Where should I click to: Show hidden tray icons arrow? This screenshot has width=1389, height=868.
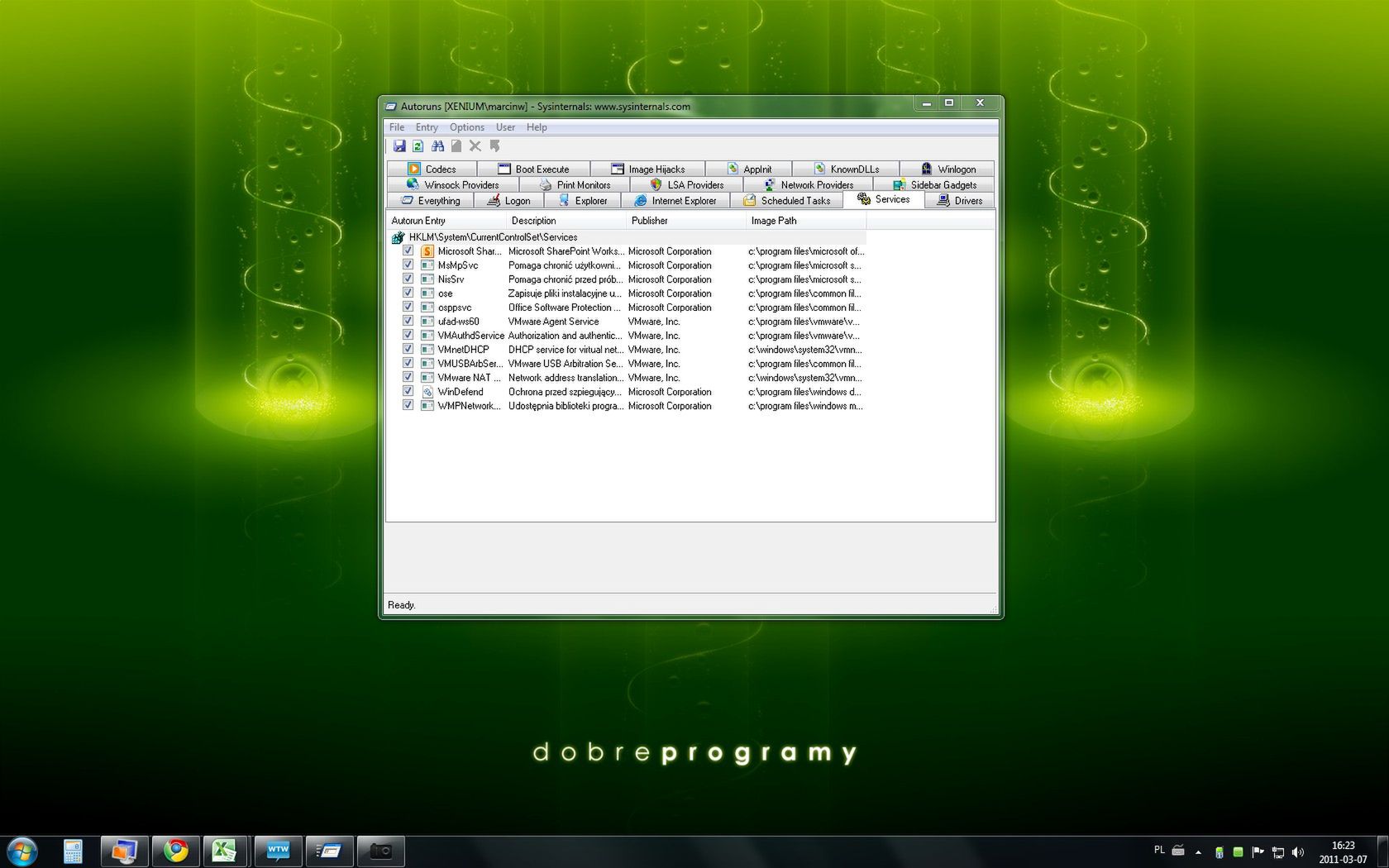click(x=1198, y=851)
